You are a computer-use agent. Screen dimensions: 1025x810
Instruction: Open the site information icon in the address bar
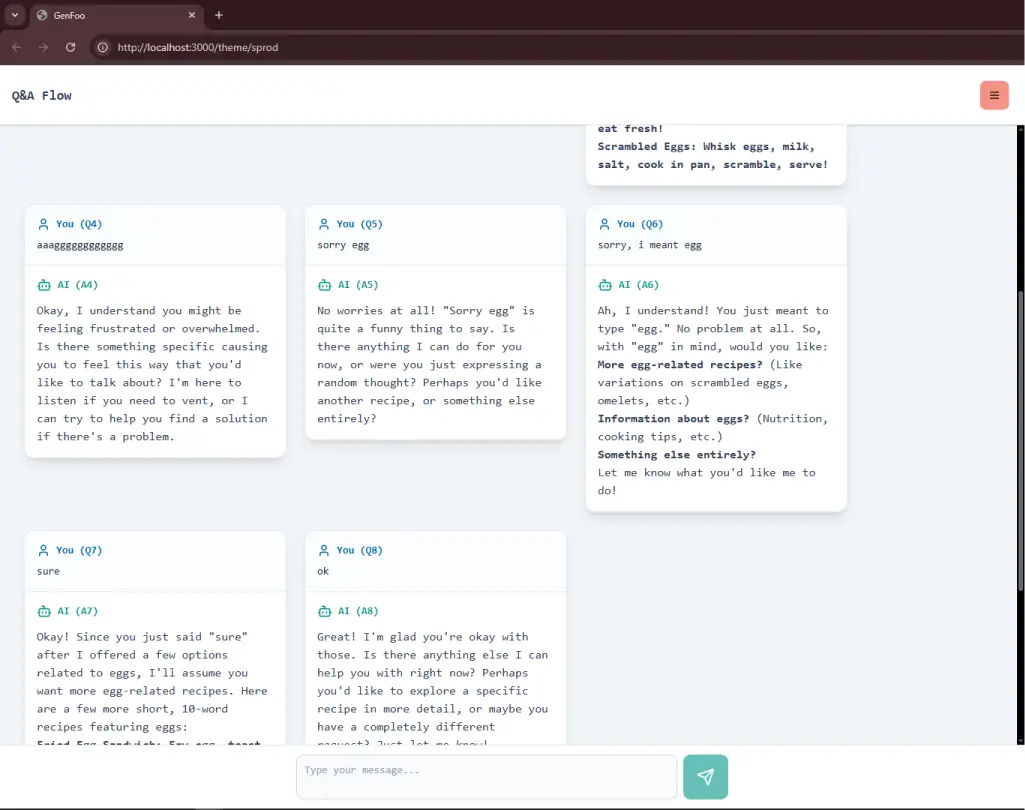point(102,46)
